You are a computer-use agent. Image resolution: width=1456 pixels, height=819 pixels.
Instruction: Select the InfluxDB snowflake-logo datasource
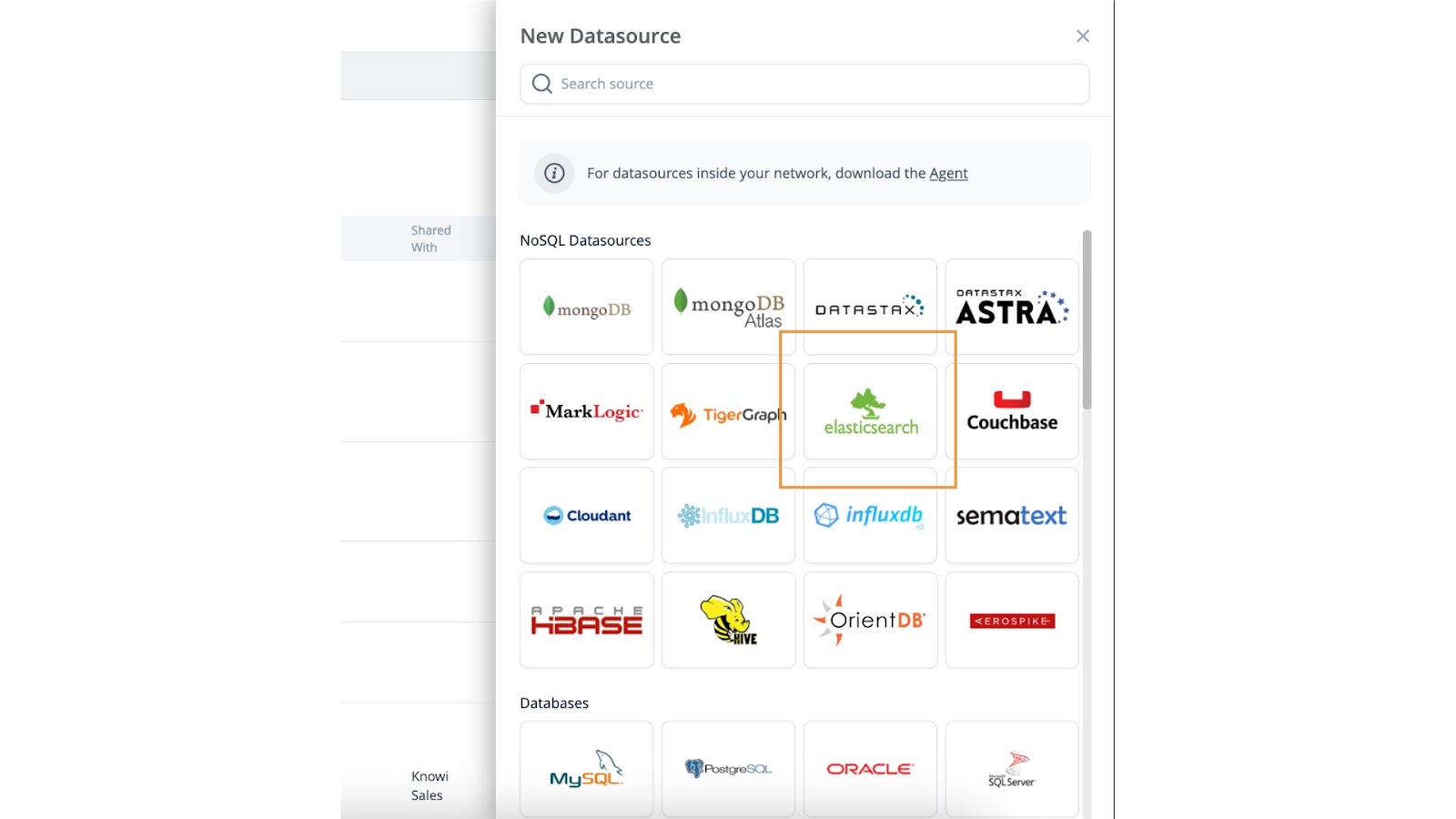728,515
